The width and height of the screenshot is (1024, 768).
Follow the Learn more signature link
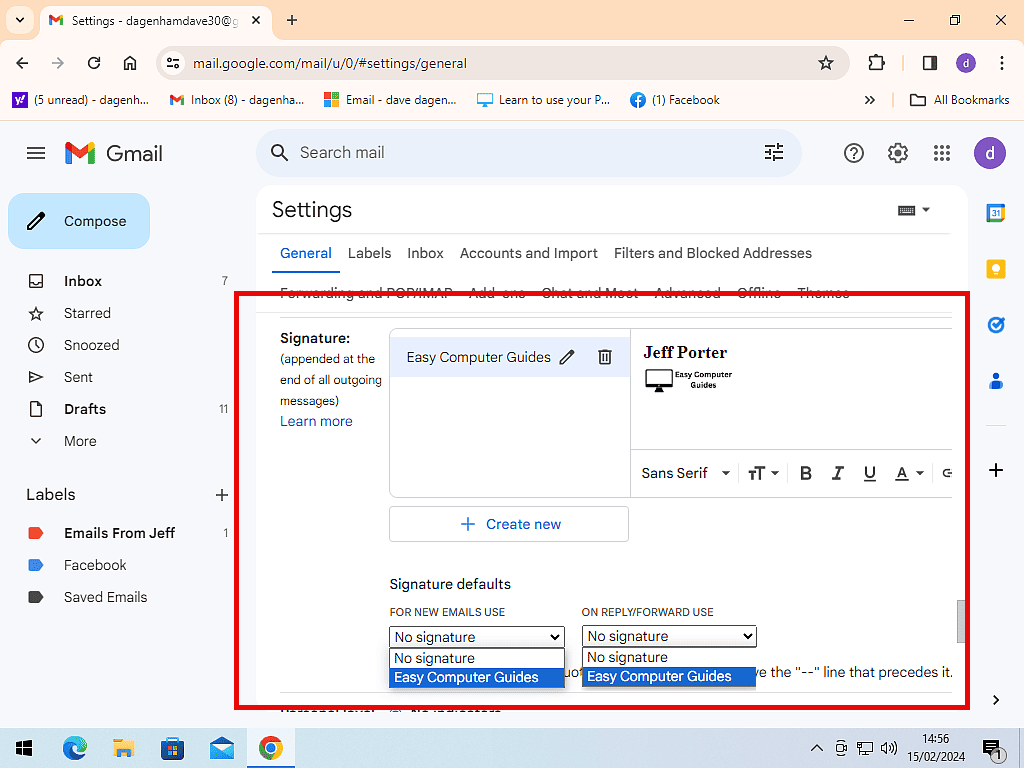coord(316,421)
